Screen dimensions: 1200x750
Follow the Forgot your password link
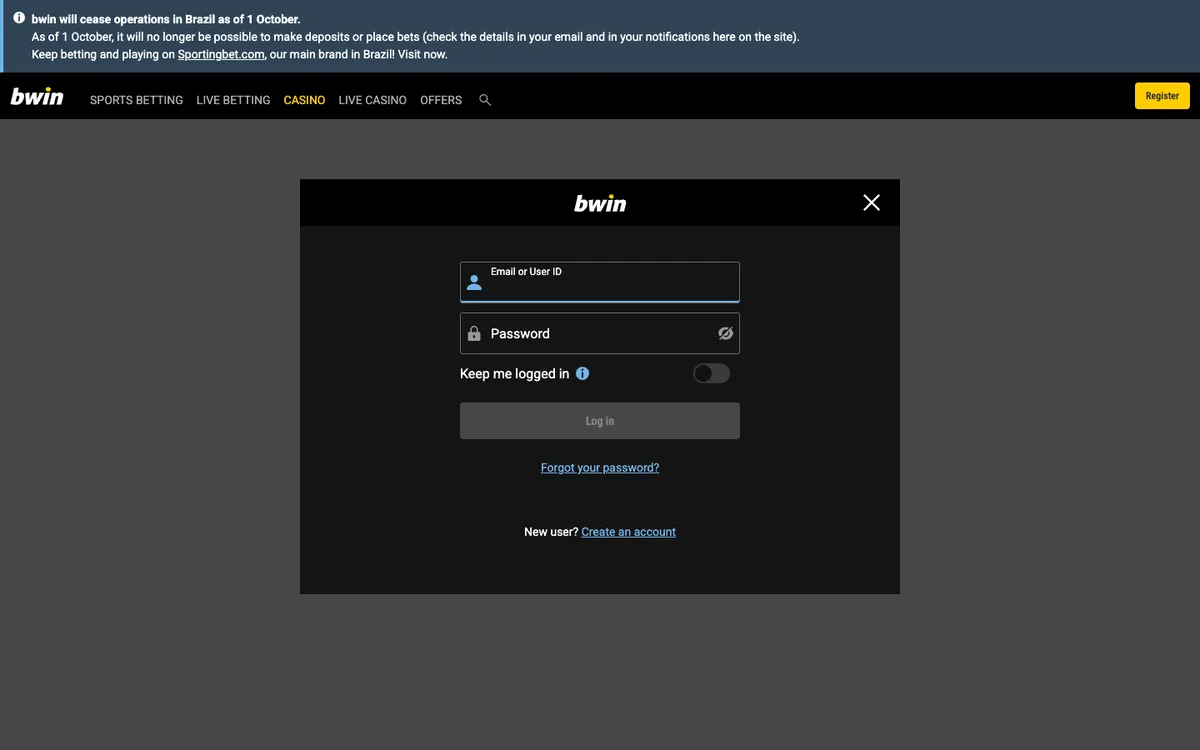pos(600,468)
